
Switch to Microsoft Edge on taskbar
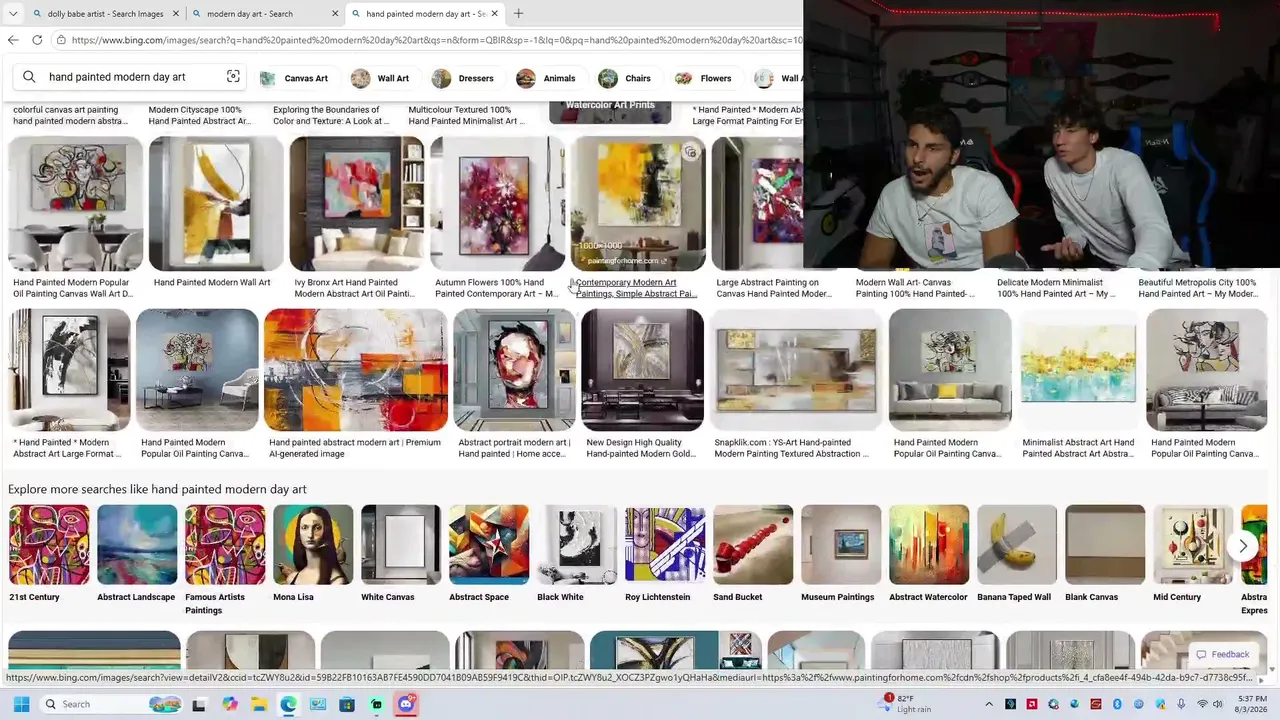coord(288,704)
